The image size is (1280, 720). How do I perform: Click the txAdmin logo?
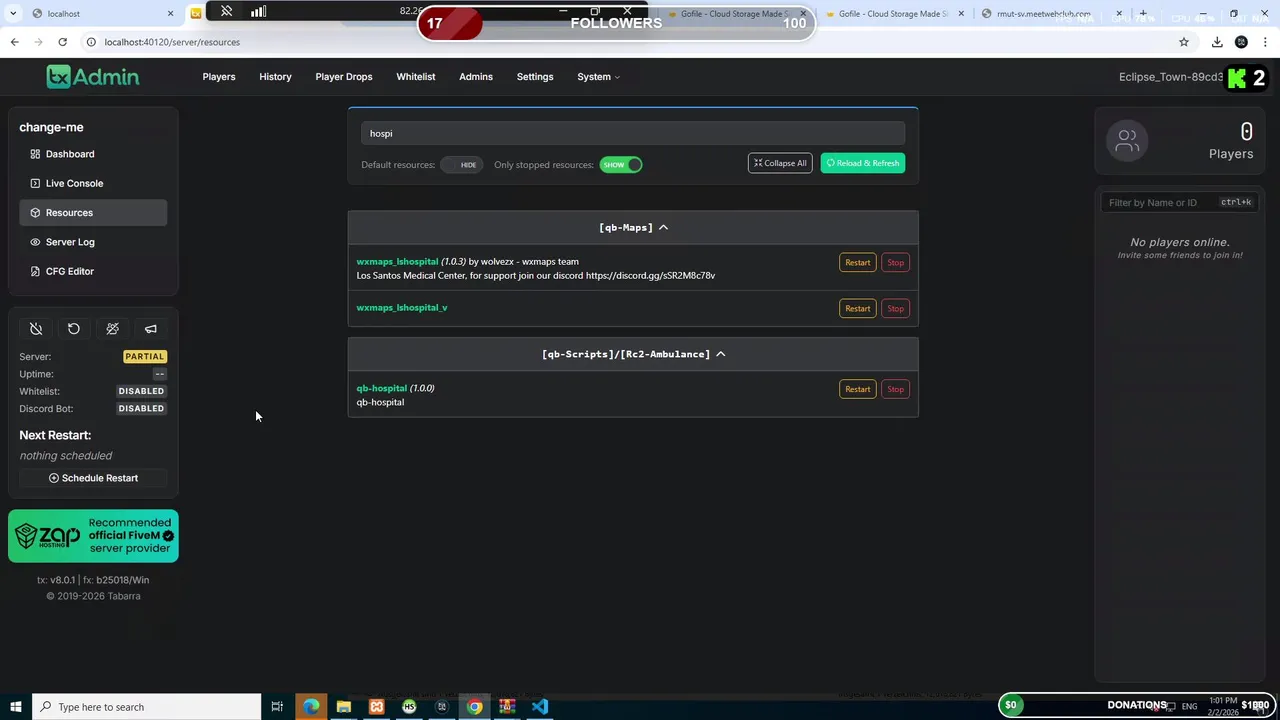(93, 77)
